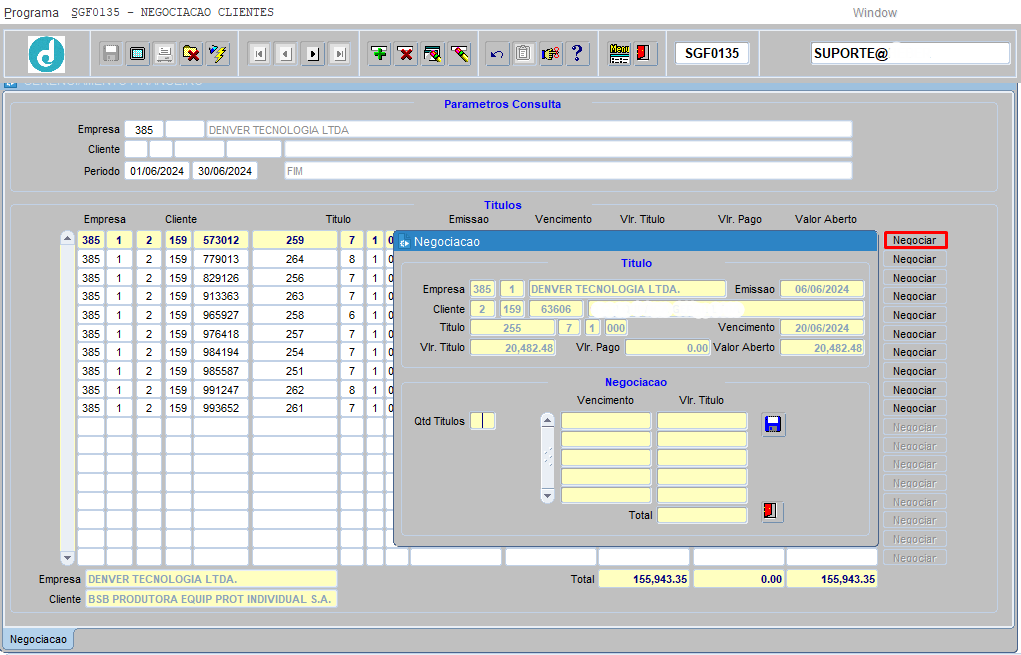Click the Periodo end date 30/06/2024

[225, 171]
